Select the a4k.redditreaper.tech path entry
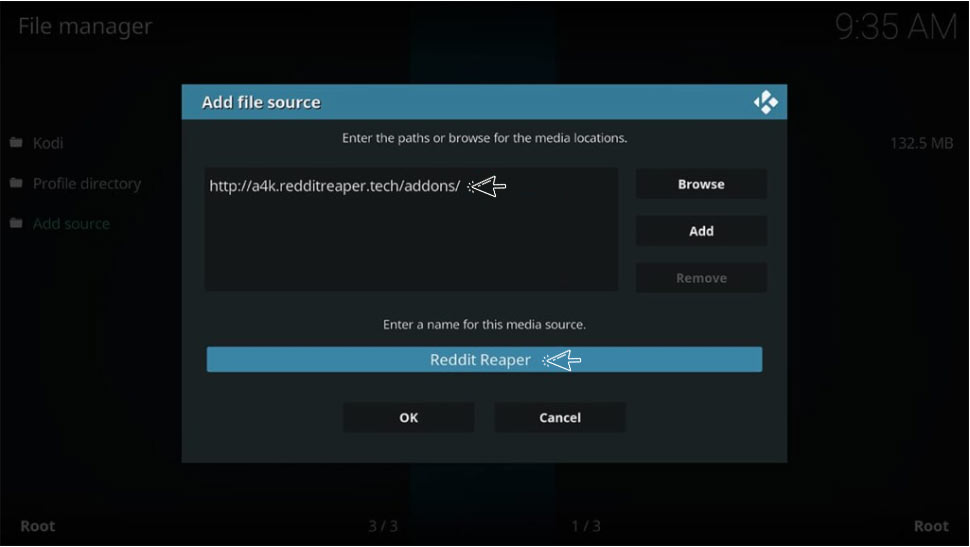The image size is (970, 547). pos(335,186)
